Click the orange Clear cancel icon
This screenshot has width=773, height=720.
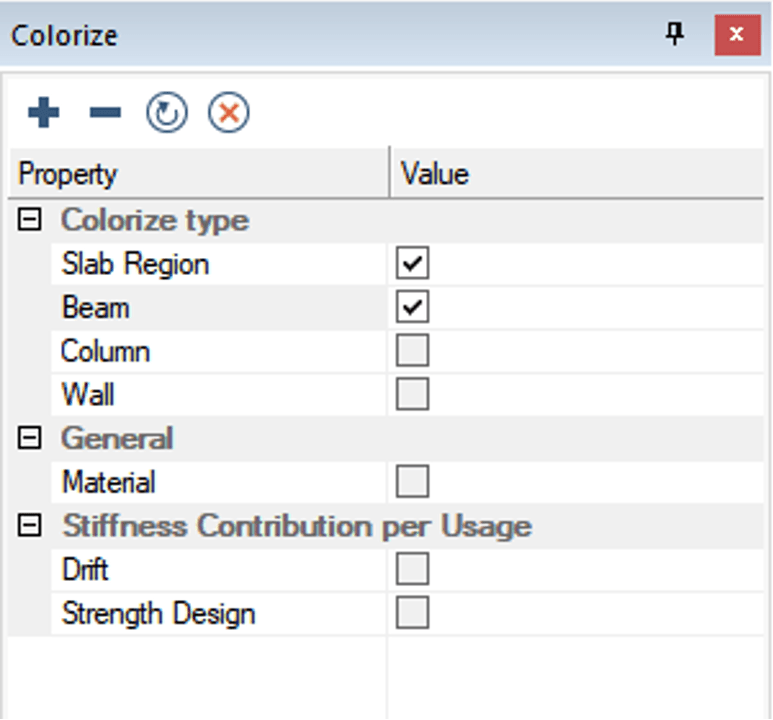coord(228,113)
